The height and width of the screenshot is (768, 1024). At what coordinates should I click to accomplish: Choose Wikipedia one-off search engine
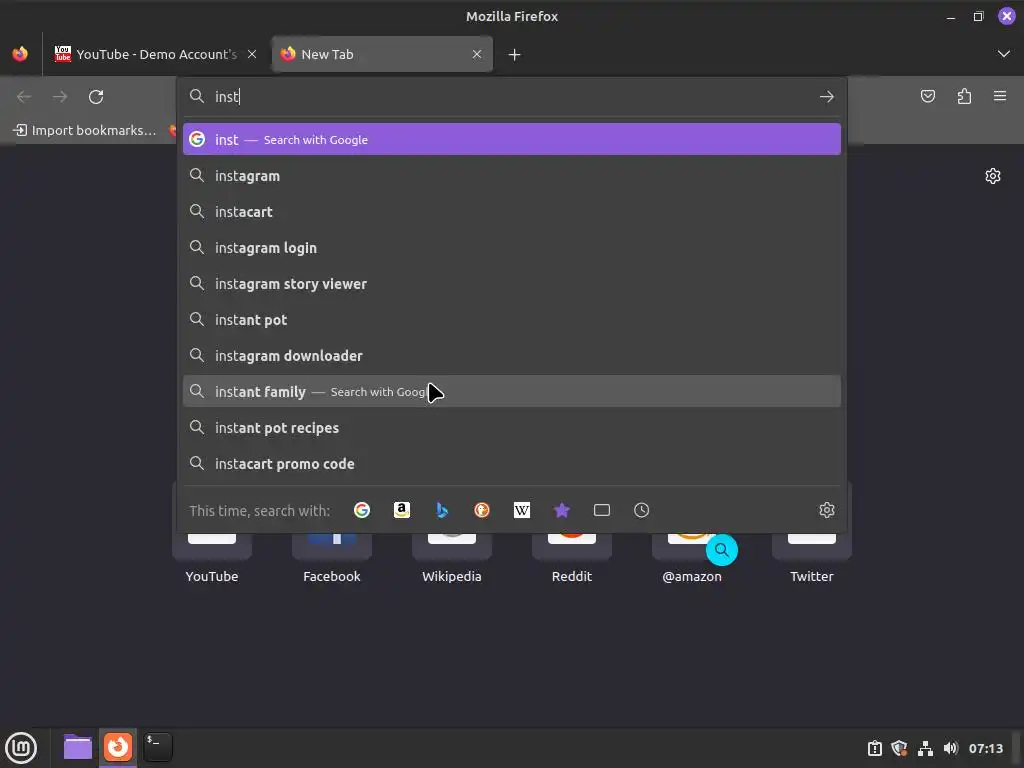pyautogui.click(x=522, y=510)
